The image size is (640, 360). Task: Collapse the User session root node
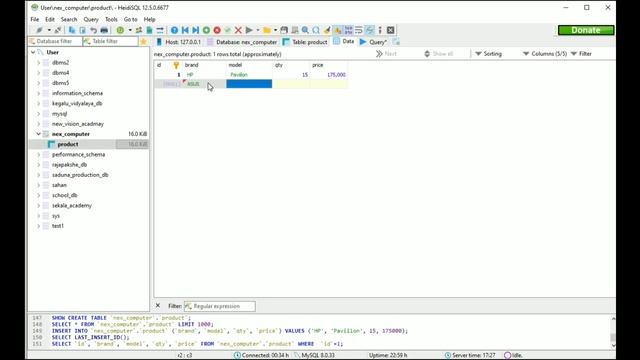click(x=33, y=52)
